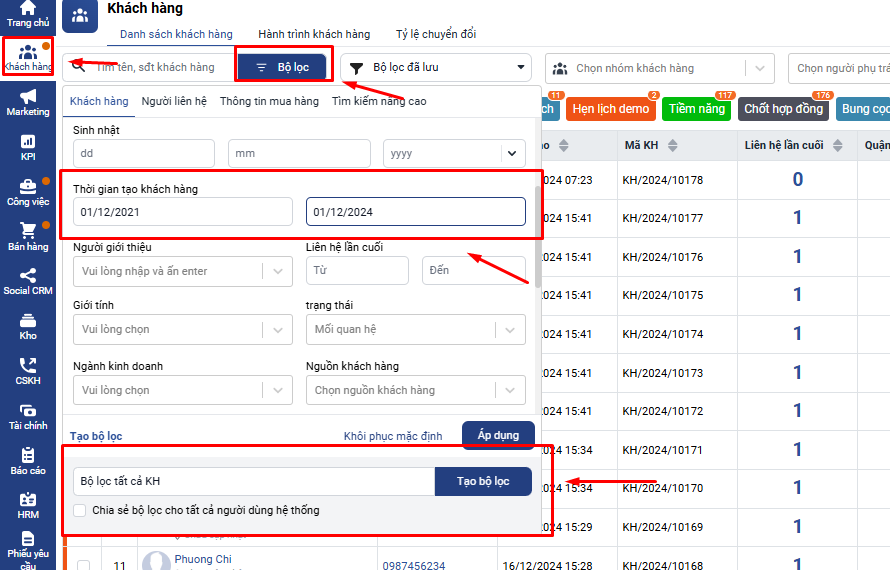Open Tài chính finance icon
Screen dimensions: 890x570
27,415
